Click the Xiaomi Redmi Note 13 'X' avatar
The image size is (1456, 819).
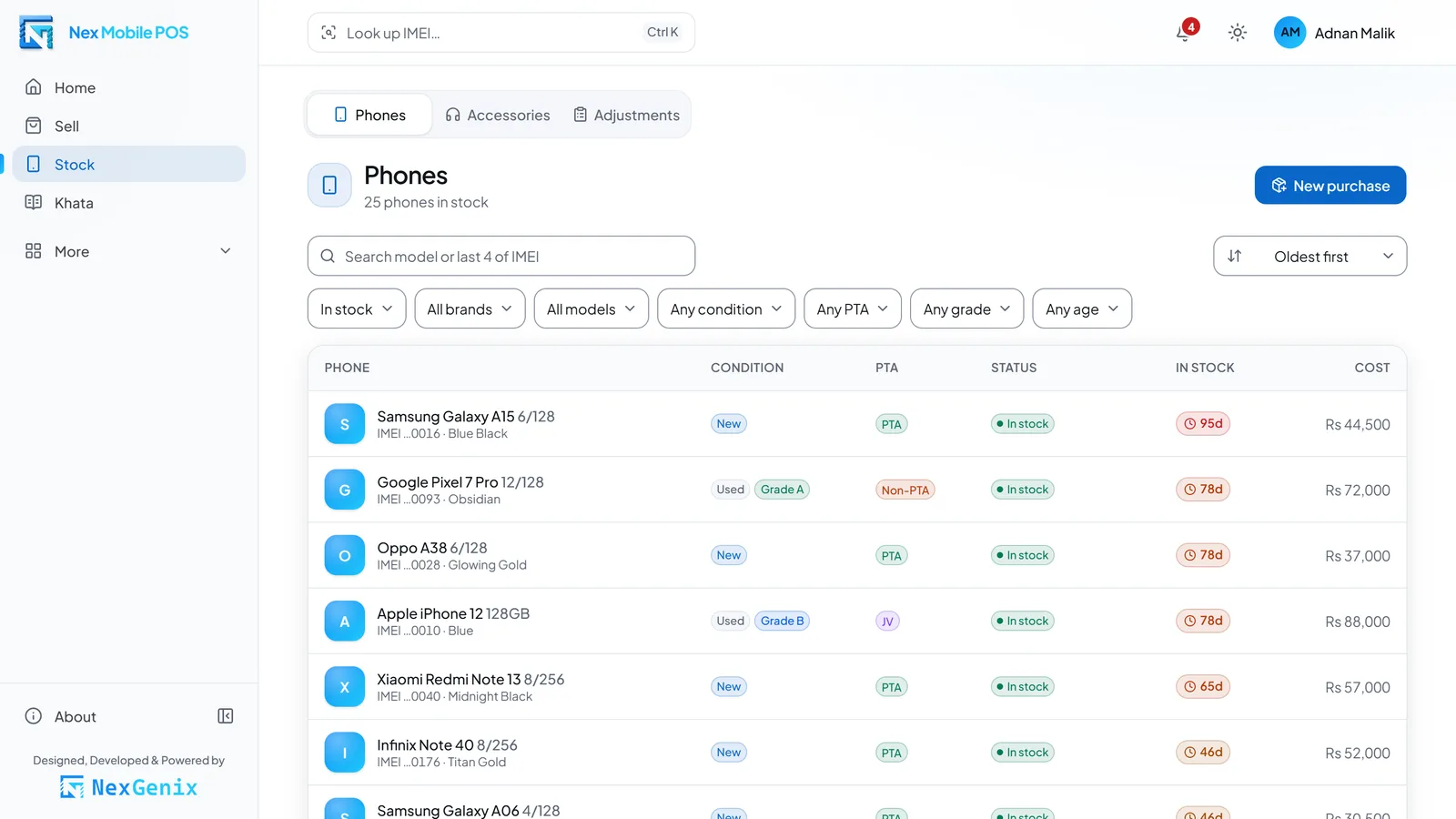[345, 687]
